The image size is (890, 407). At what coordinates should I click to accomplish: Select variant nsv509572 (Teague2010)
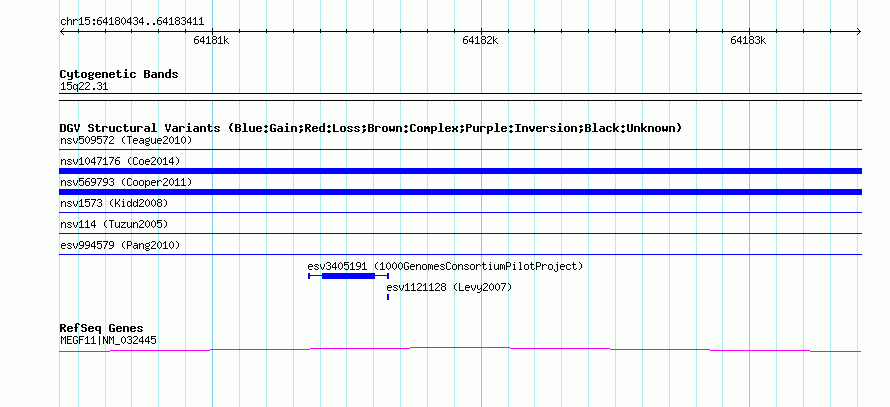[126, 140]
